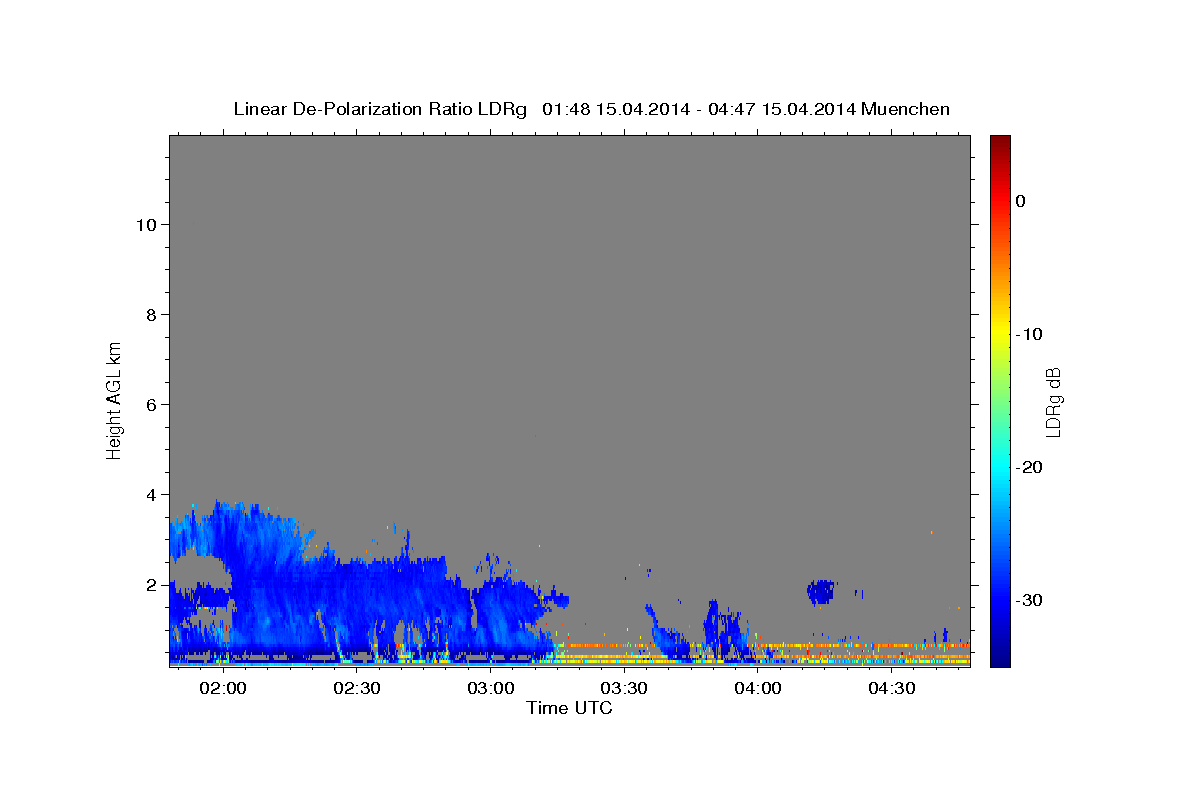Click the 02:30 time axis label
The height and width of the screenshot is (800, 1200).
click(357, 689)
